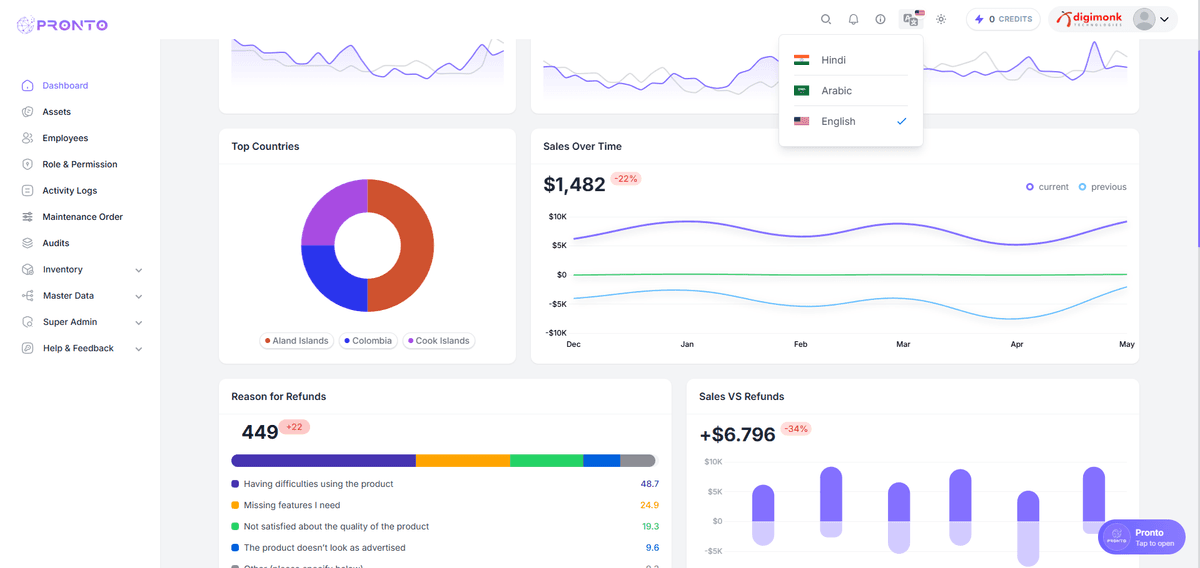Open the notifications bell

853,19
